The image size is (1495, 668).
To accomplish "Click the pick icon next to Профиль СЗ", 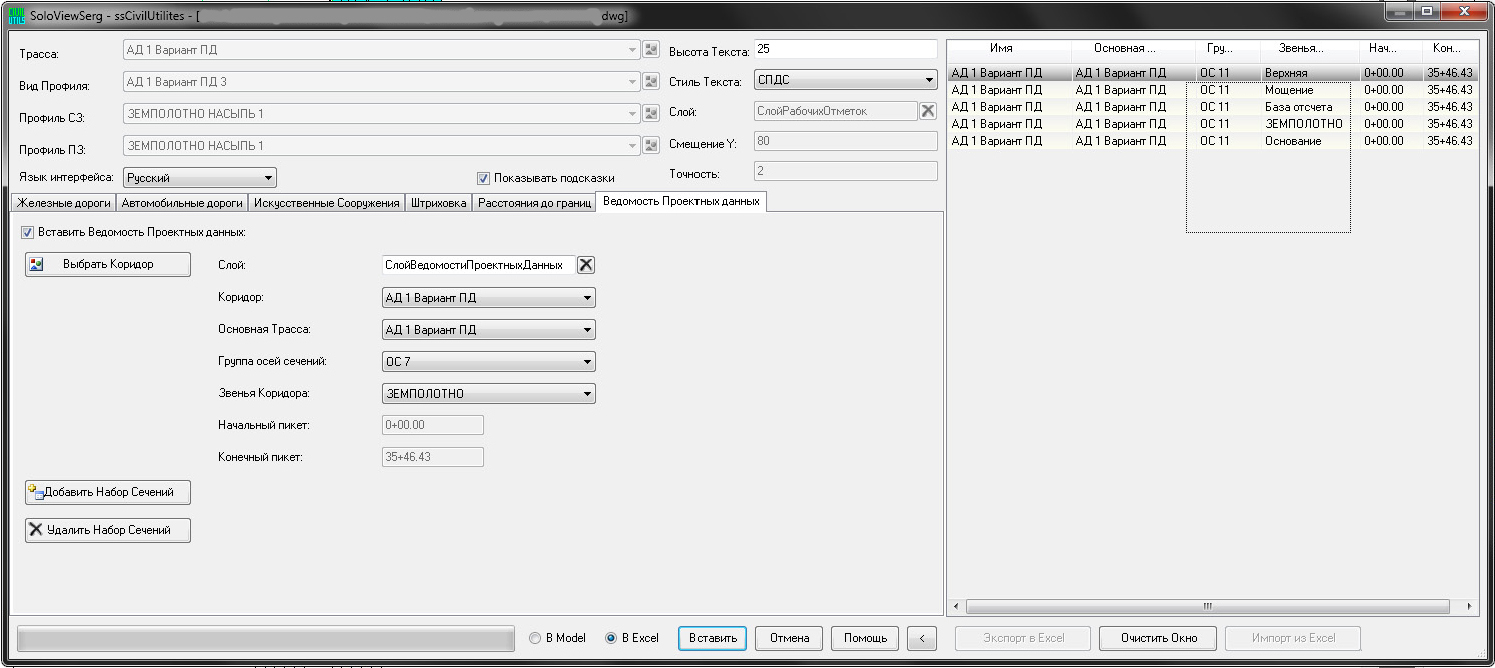I will click(x=651, y=114).
